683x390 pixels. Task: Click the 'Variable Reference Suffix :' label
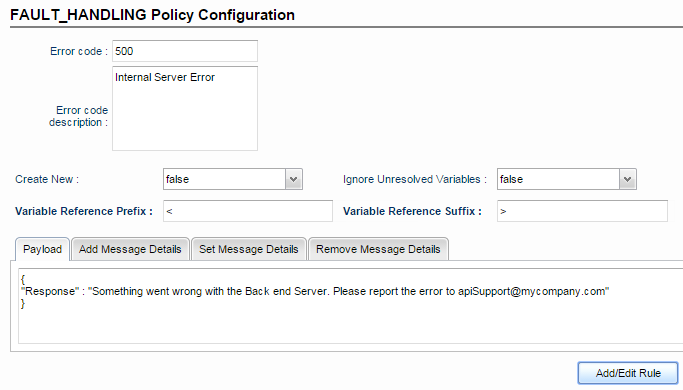click(x=412, y=211)
